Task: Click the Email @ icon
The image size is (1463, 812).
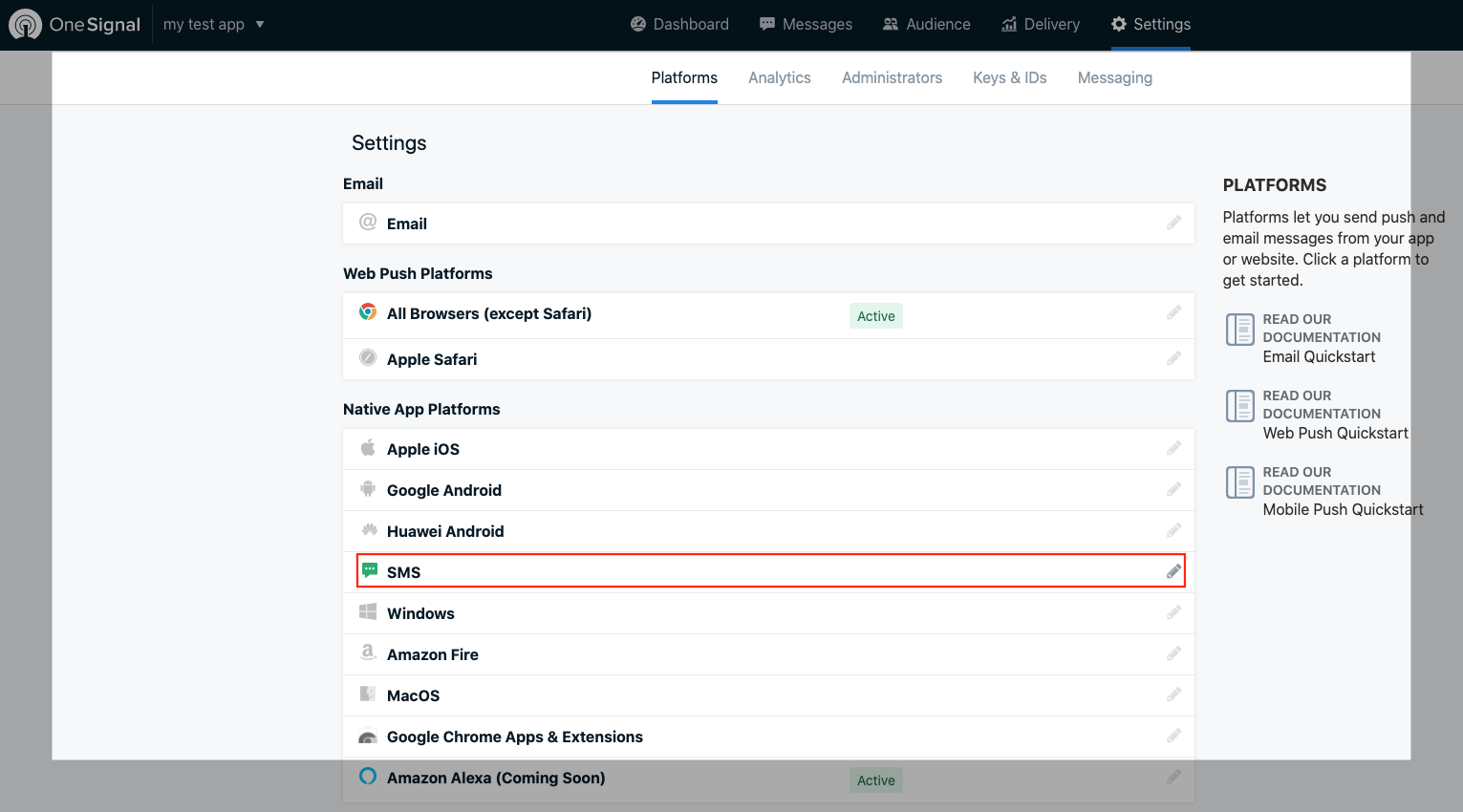Action: pyautogui.click(x=368, y=222)
